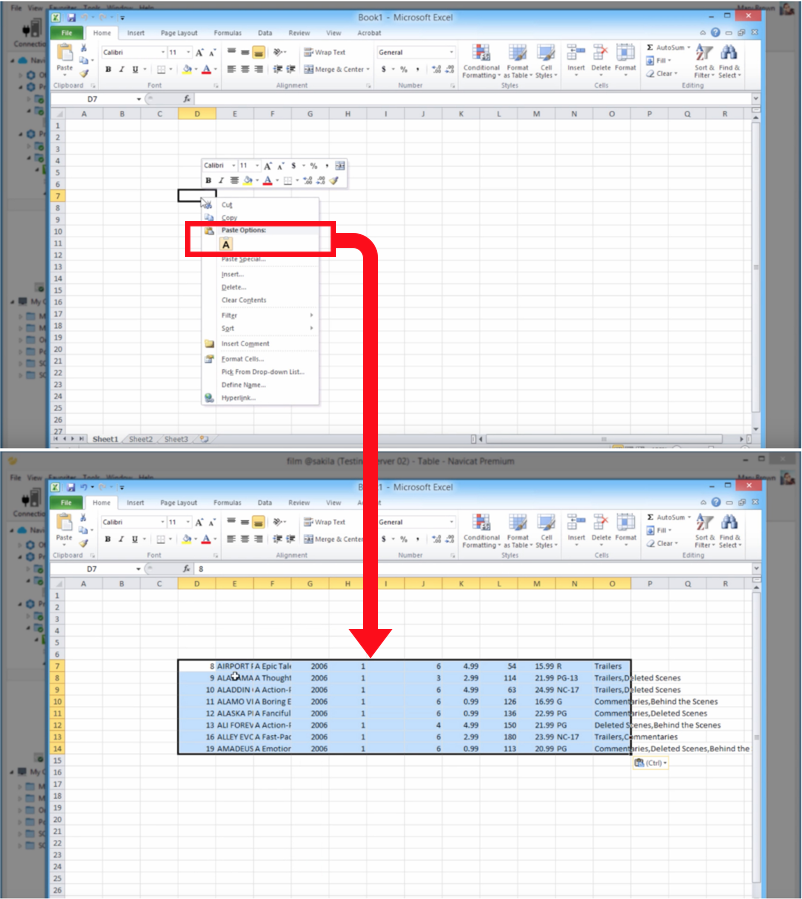
Task: Open the green File tab in the Excel window with pasted data
Action: click(x=66, y=503)
